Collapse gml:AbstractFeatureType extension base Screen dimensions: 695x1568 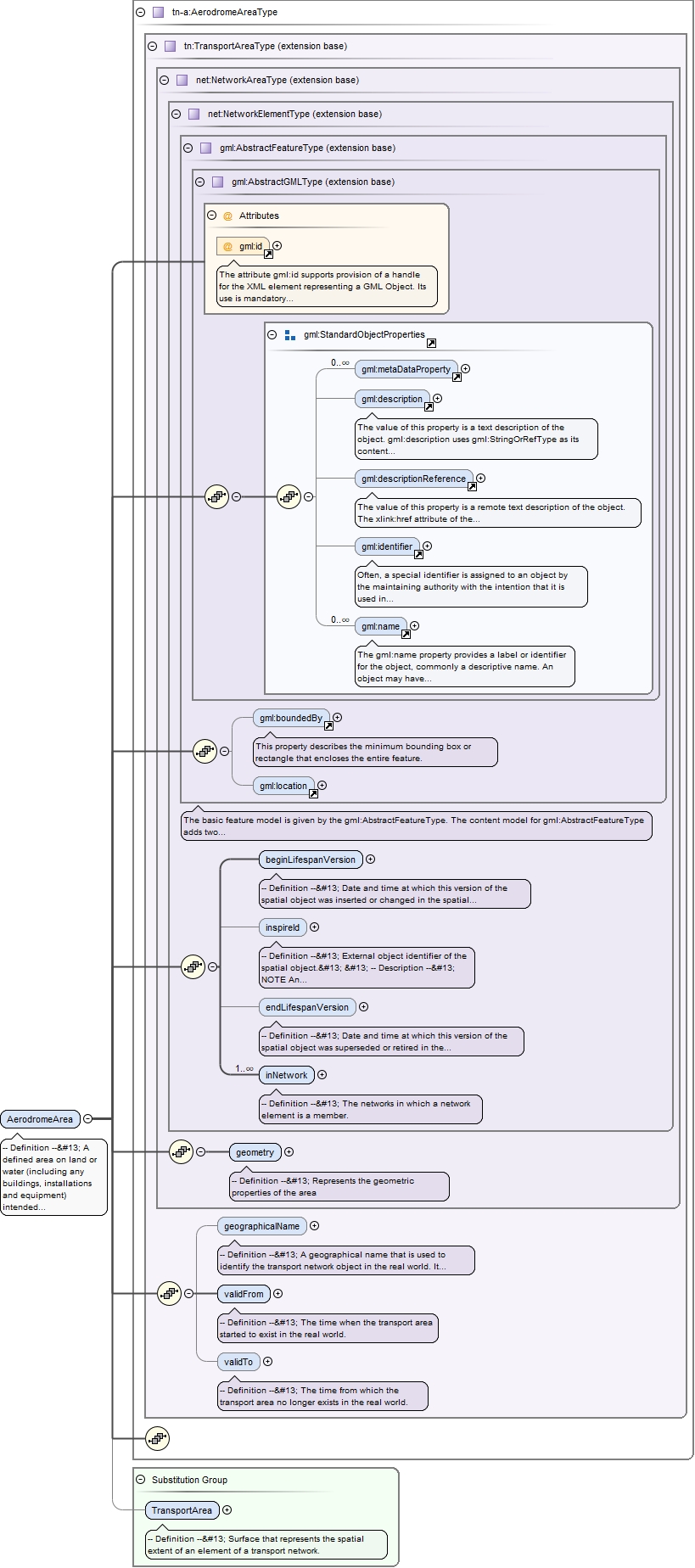click(x=188, y=148)
